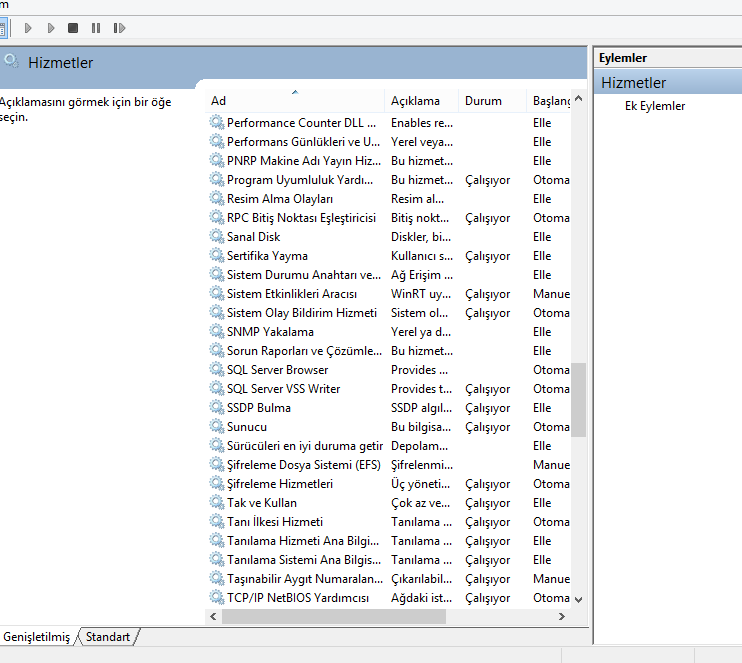Select the Şifreleme Hizmetleri service name
The width and height of the screenshot is (742, 663).
point(279,484)
